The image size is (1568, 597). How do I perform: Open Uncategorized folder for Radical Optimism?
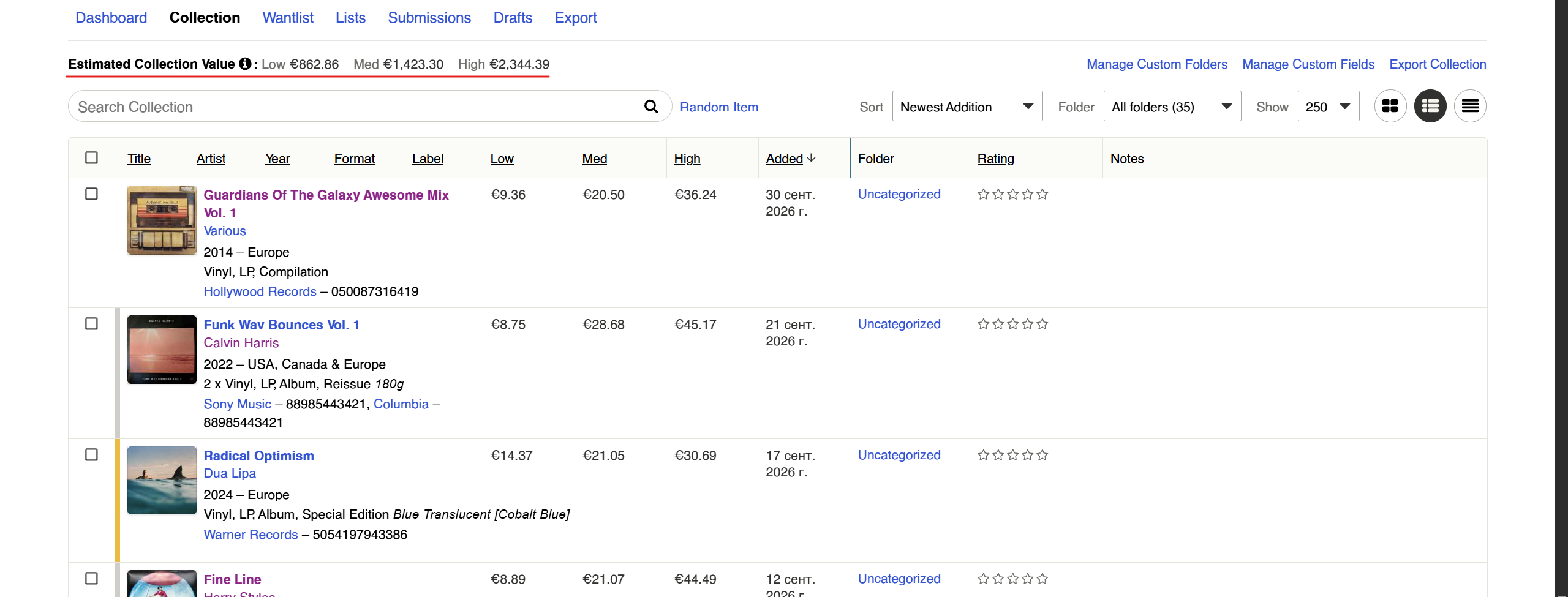tap(899, 455)
